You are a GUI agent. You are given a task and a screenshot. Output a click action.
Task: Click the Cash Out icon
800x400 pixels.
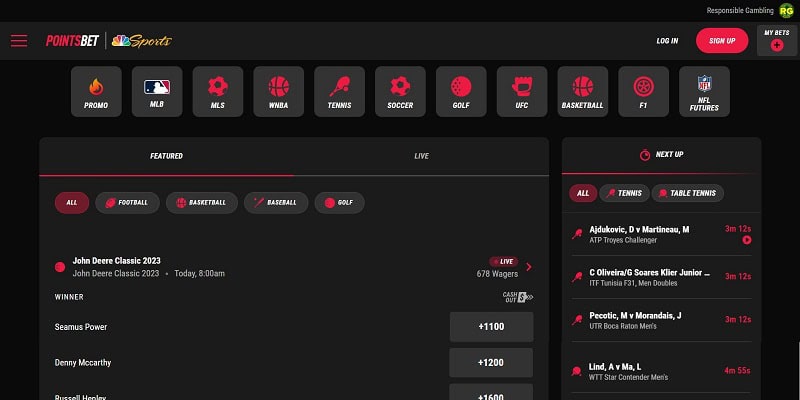tap(518, 297)
